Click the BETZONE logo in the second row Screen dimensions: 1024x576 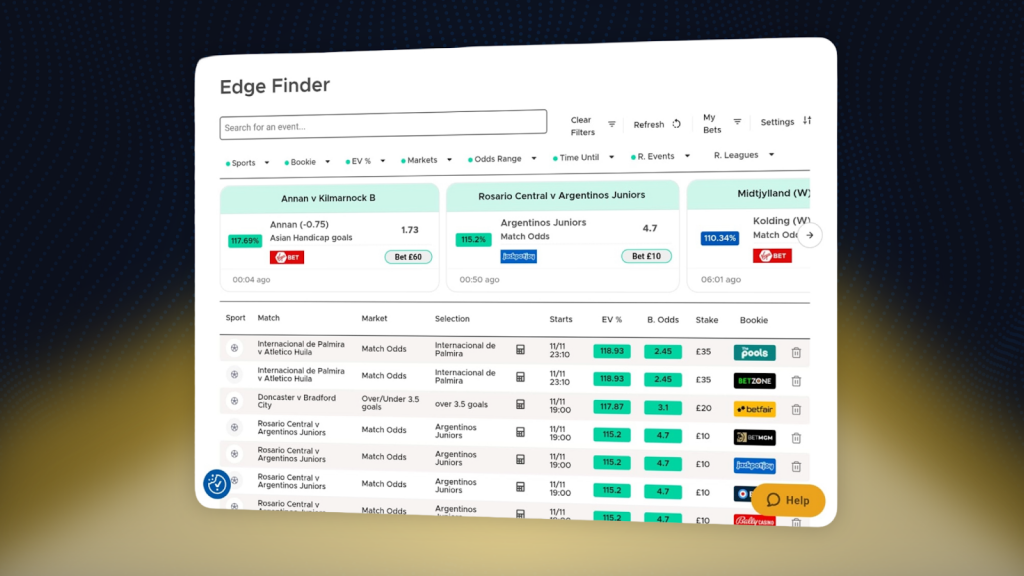[x=753, y=380]
